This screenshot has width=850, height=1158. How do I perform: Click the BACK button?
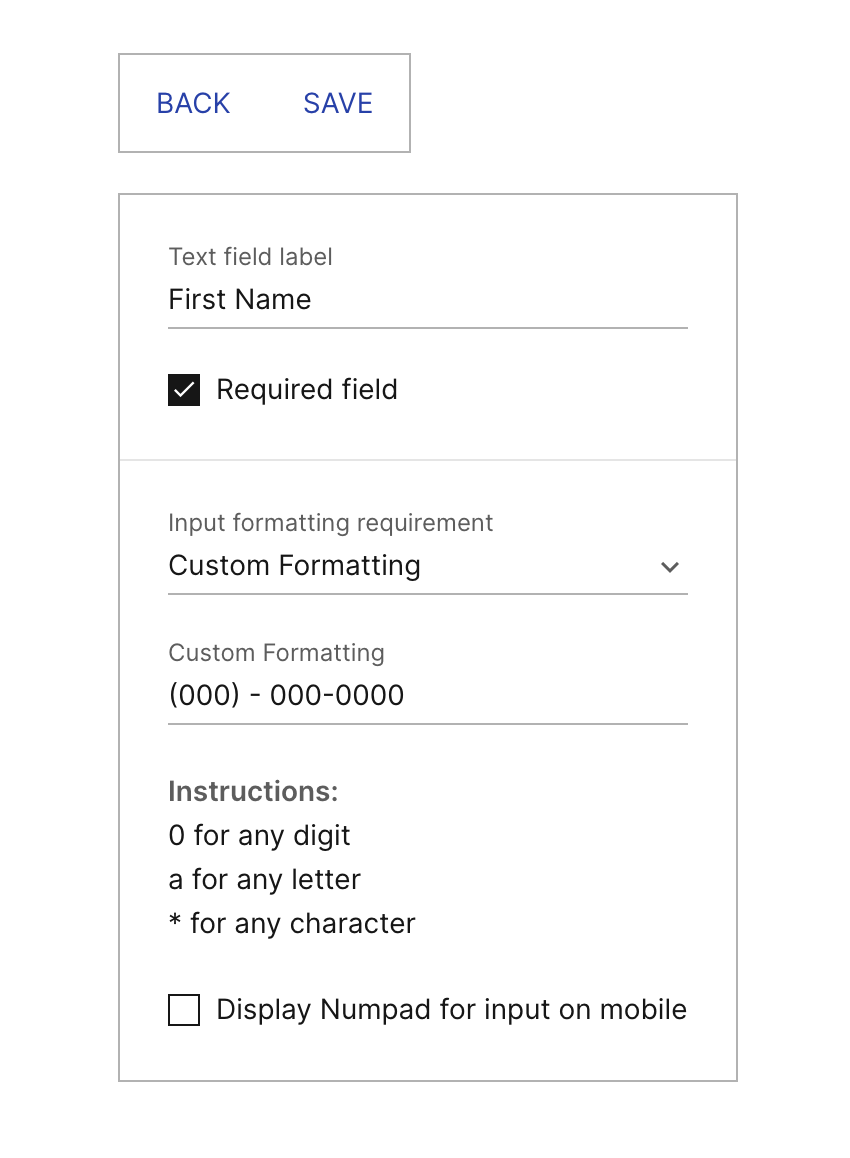[192, 103]
